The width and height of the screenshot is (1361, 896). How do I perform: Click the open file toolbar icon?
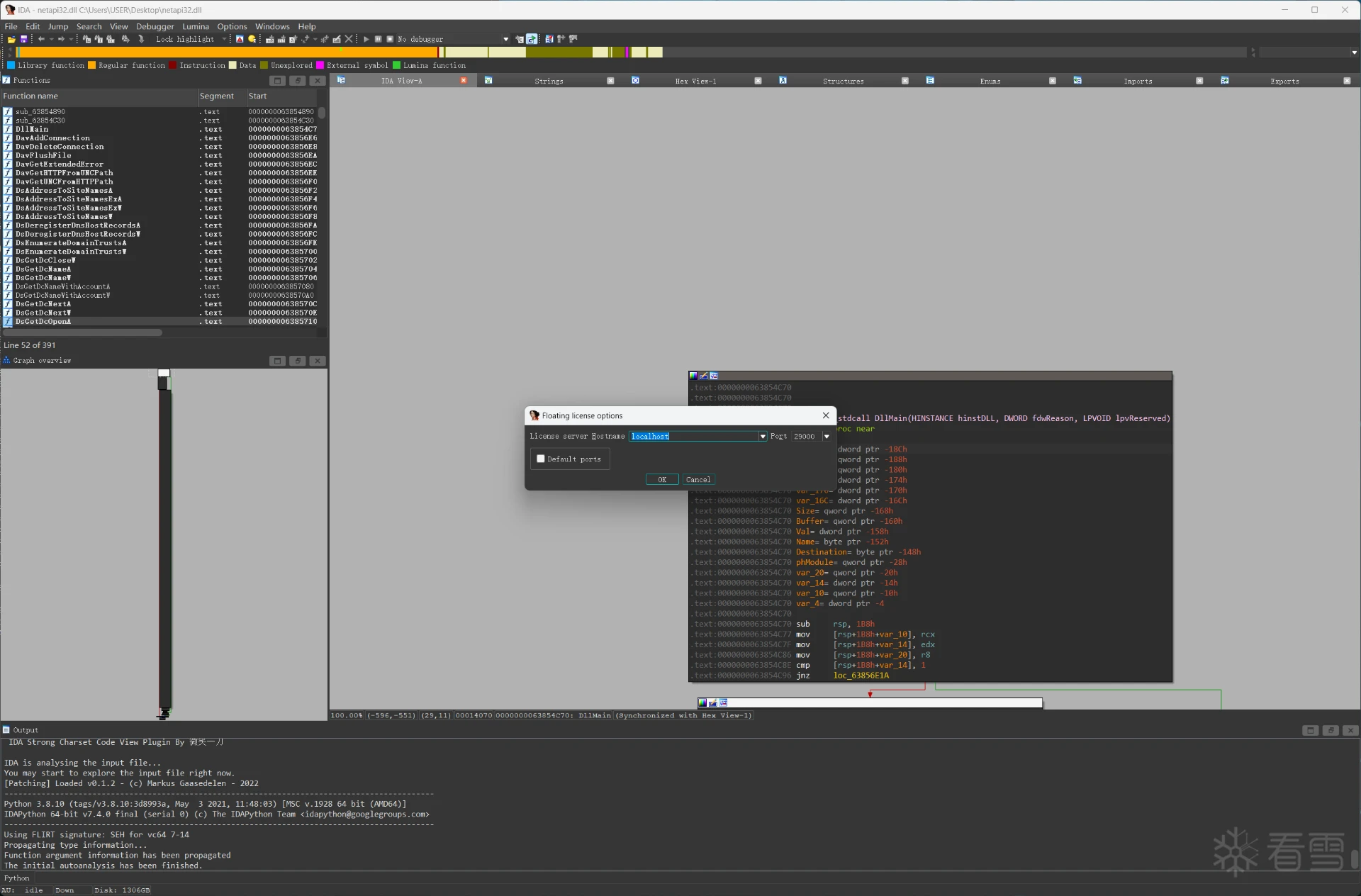(11, 39)
